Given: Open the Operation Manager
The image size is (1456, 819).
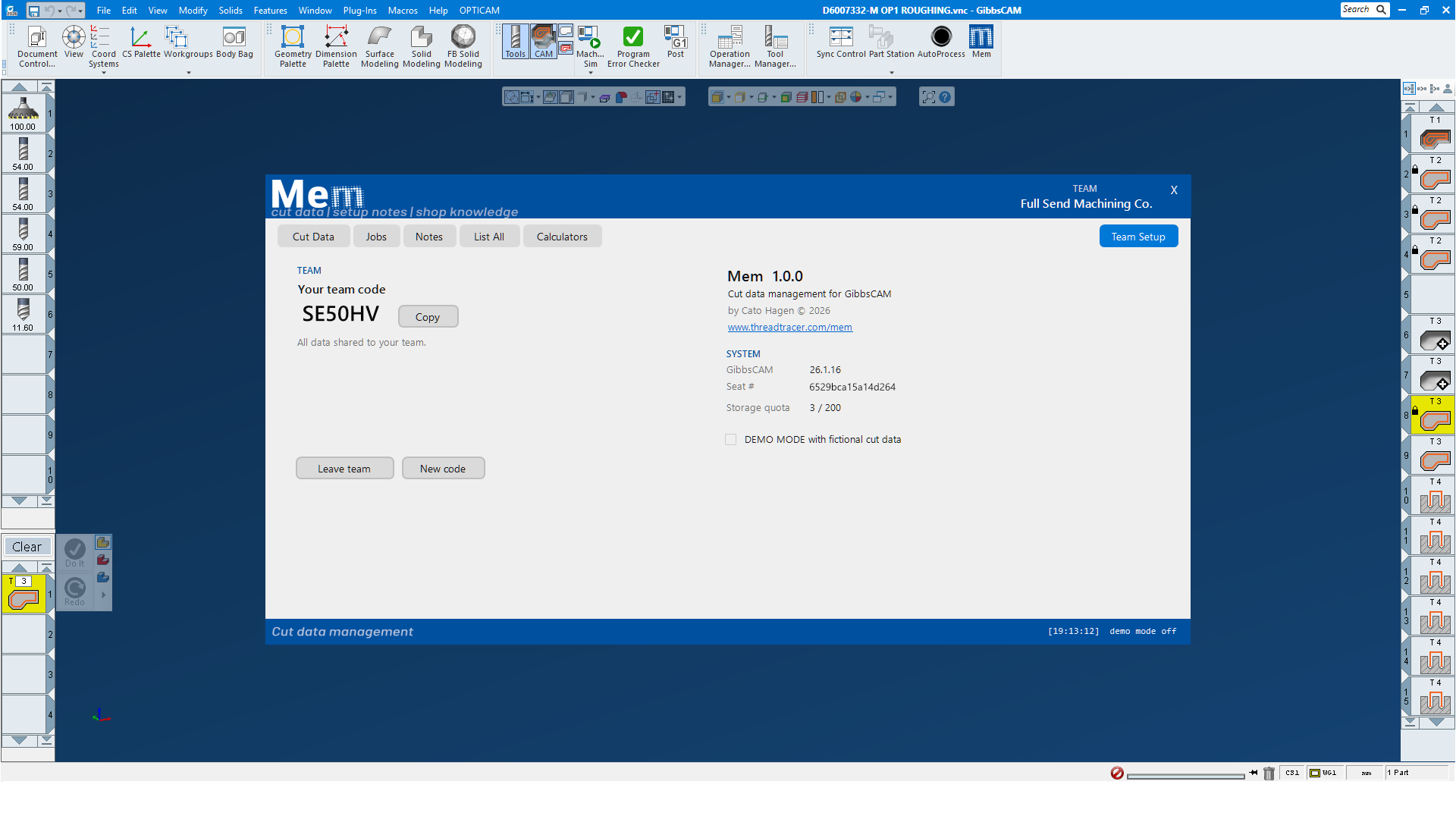Looking at the screenshot, I should click(730, 46).
